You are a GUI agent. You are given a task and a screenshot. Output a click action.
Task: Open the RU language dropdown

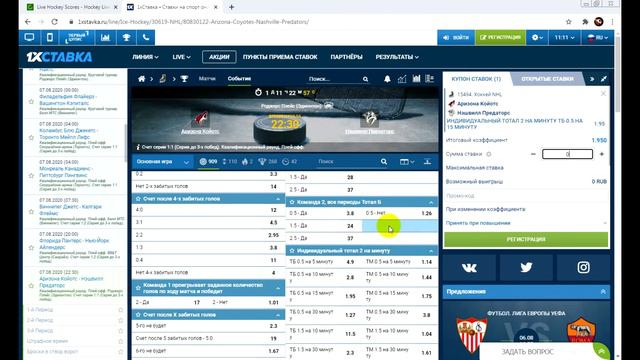click(597, 38)
